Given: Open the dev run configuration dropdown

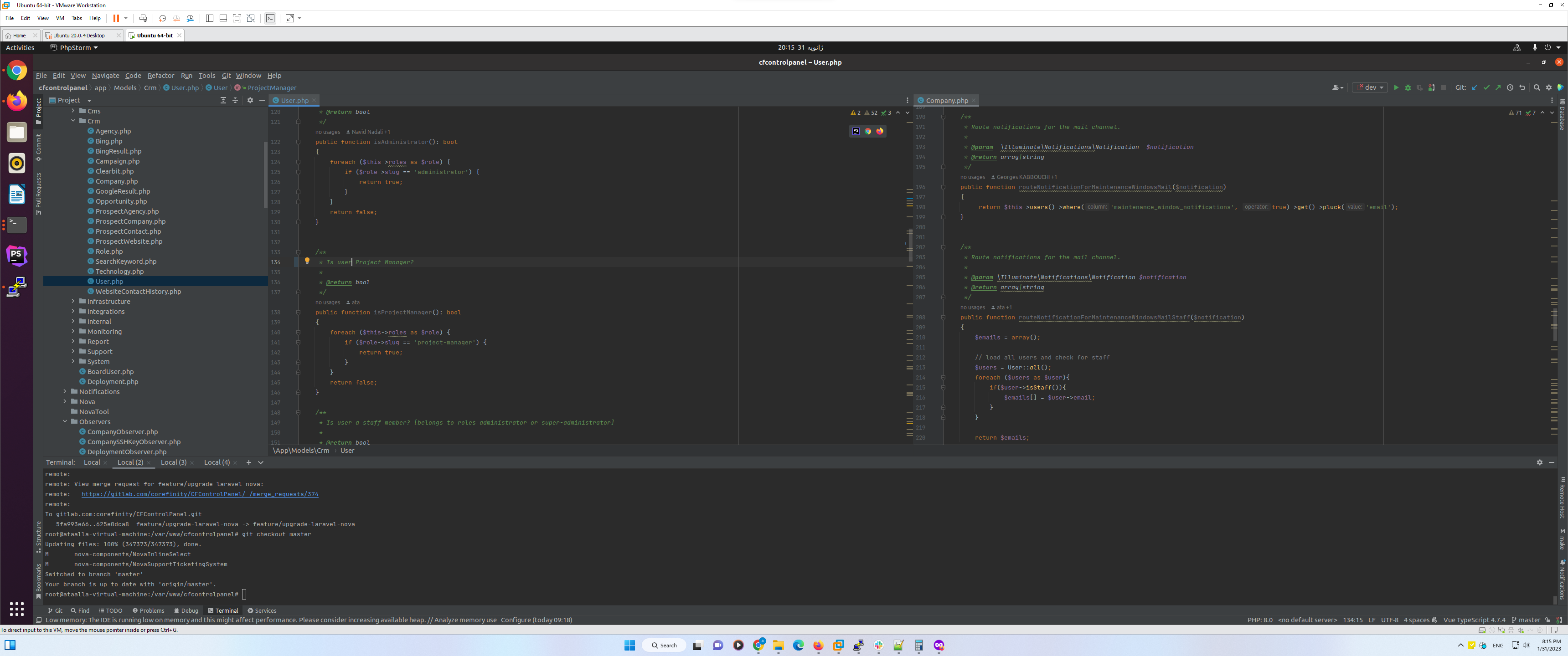Looking at the screenshot, I should pos(1370,87).
